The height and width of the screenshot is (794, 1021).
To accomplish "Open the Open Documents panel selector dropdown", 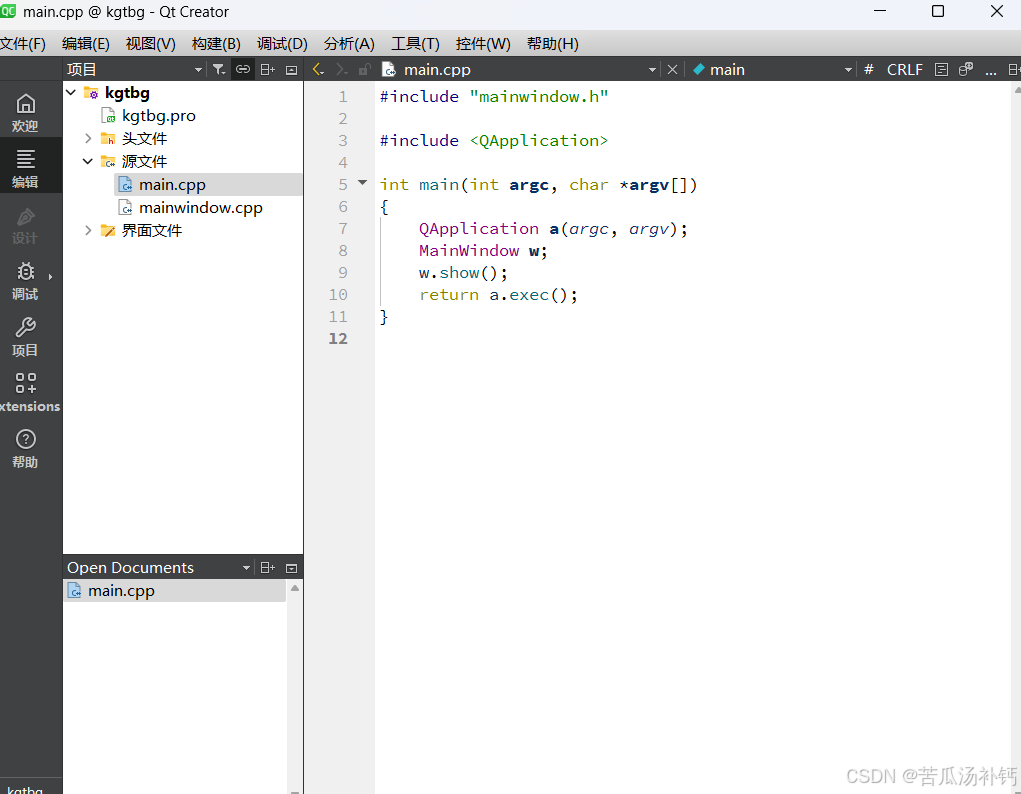I will (246, 568).
